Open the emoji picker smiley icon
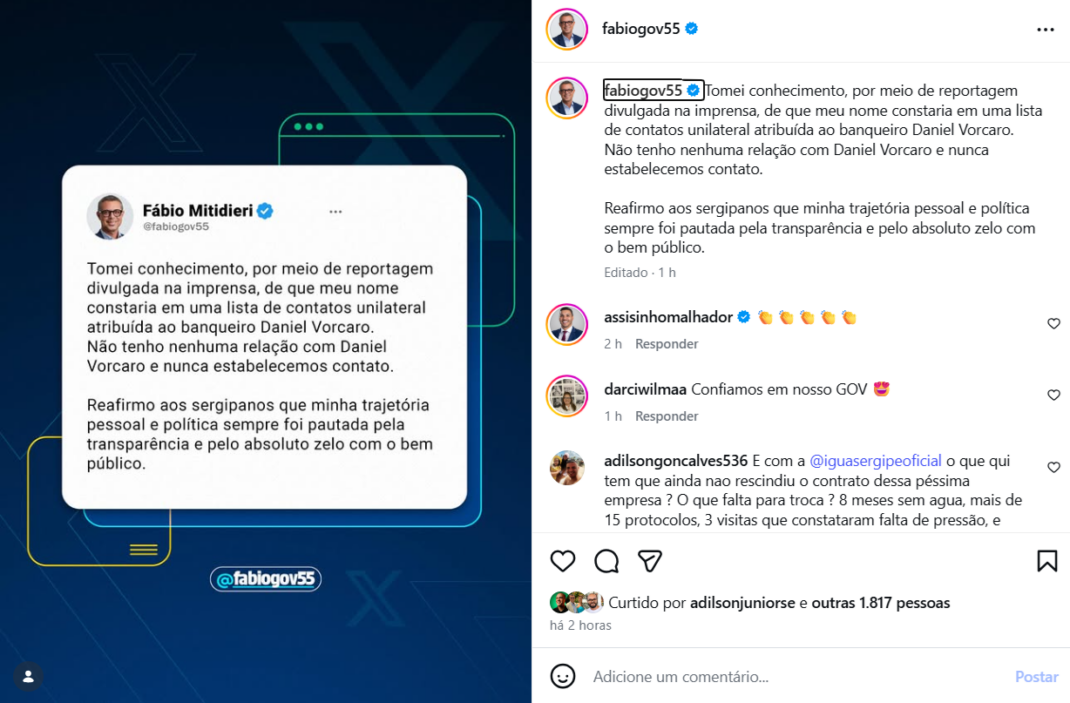Viewport: 1070px width, 703px height. [562, 676]
